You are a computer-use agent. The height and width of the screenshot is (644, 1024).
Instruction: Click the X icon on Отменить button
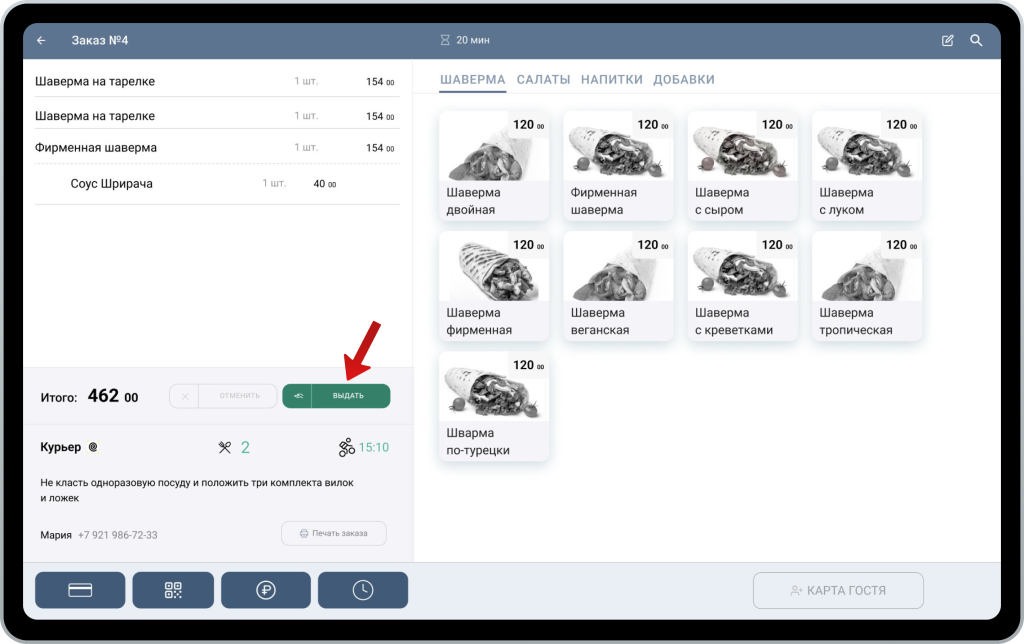pos(185,396)
